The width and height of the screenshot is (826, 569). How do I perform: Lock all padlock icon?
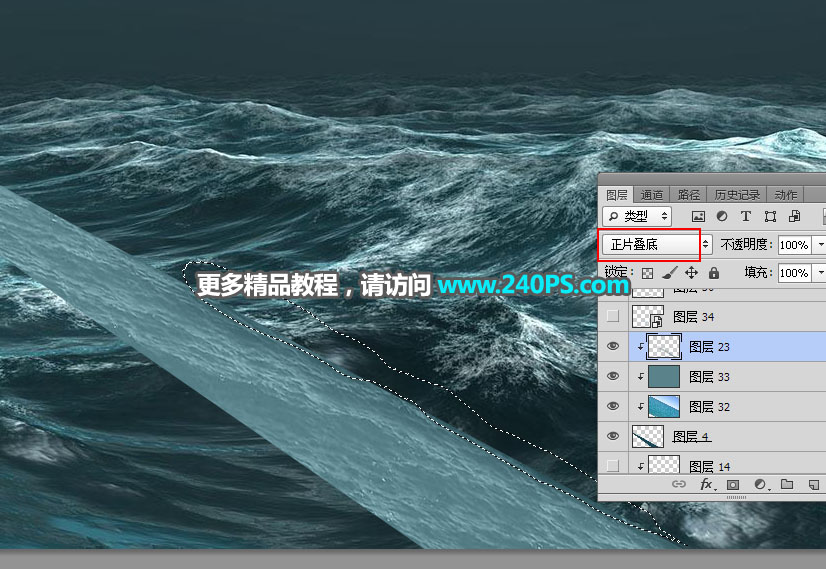coord(714,272)
